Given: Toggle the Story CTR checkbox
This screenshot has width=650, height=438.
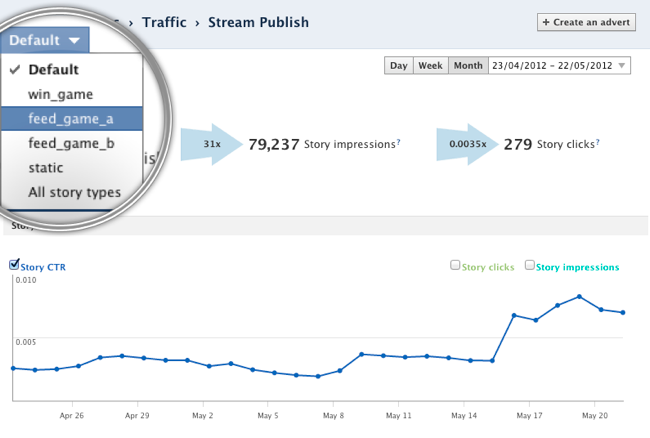Looking at the screenshot, I should [x=15, y=265].
